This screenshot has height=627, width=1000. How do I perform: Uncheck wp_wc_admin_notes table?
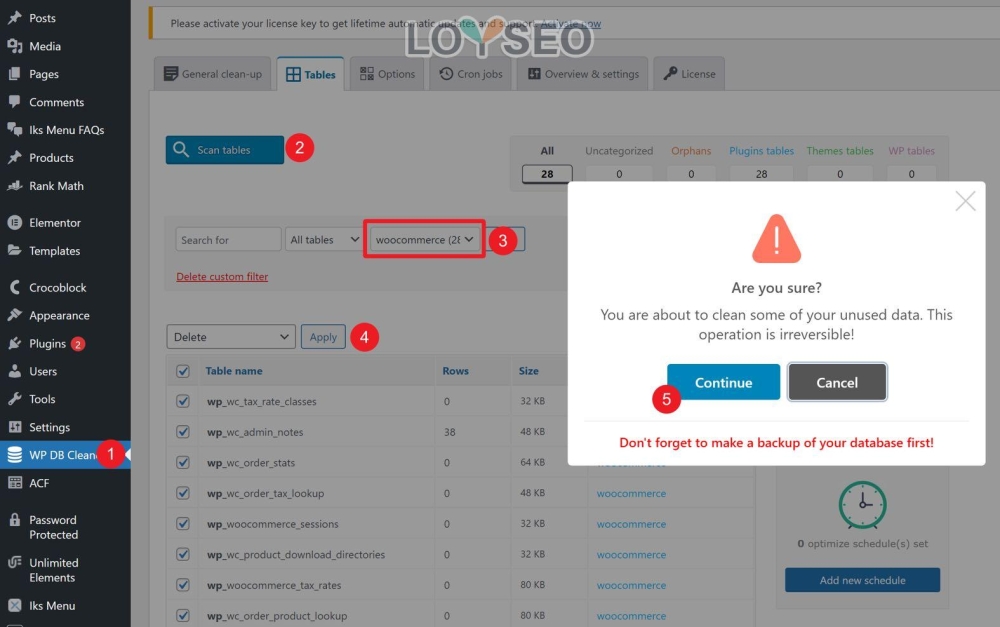point(183,432)
